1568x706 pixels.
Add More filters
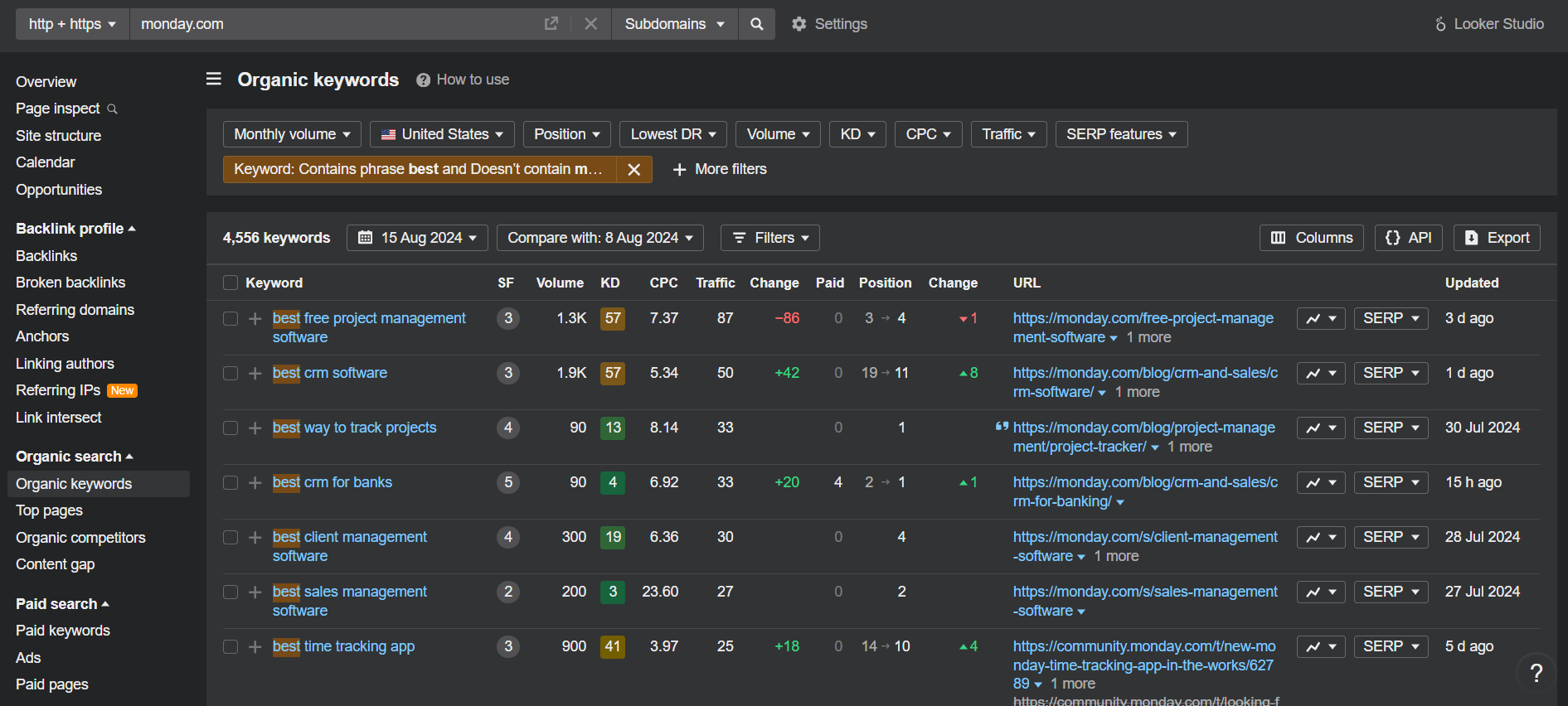click(x=720, y=169)
